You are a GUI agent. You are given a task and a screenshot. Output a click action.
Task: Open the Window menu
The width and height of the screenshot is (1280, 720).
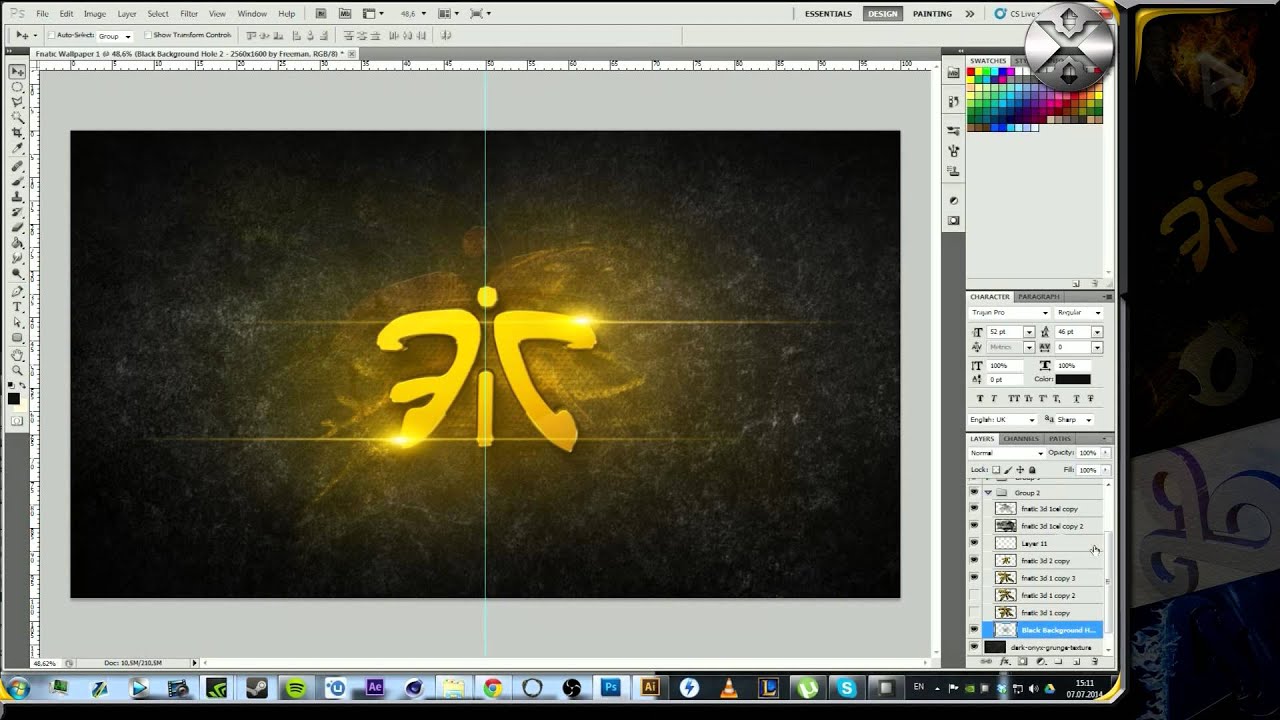252,14
